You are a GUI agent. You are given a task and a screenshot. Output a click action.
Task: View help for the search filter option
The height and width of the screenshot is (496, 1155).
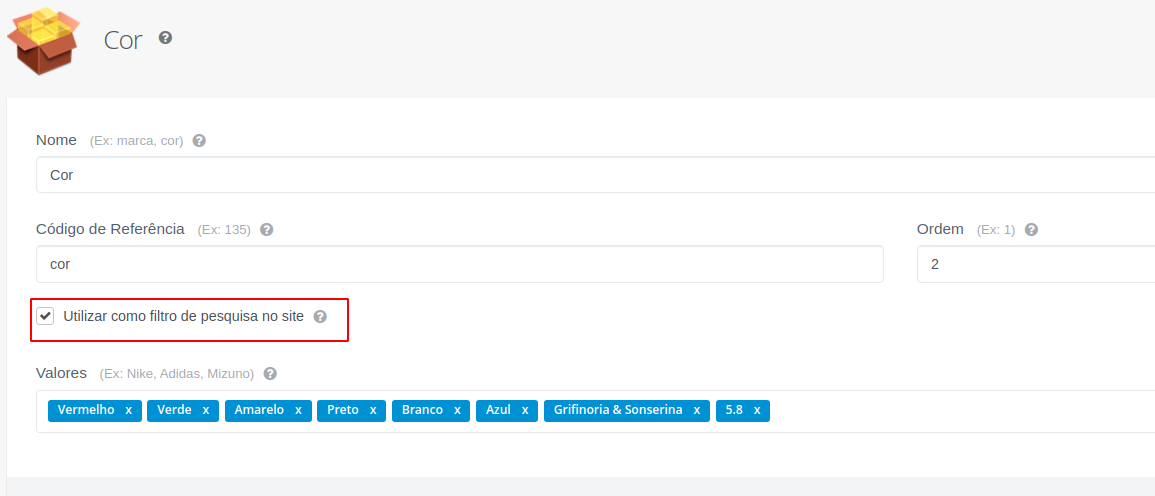[320, 316]
